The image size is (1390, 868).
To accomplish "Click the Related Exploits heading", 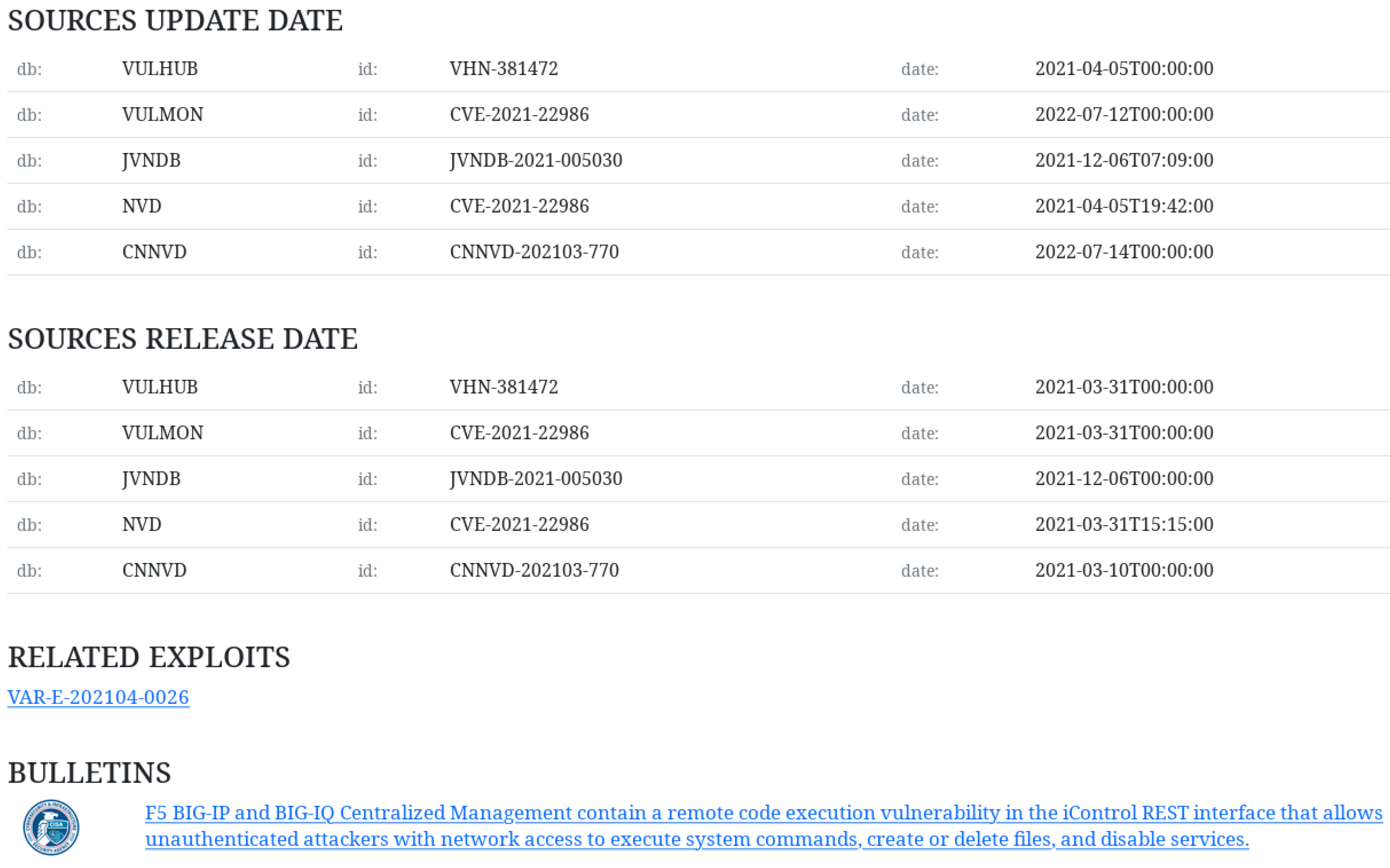I will tap(149, 657).
